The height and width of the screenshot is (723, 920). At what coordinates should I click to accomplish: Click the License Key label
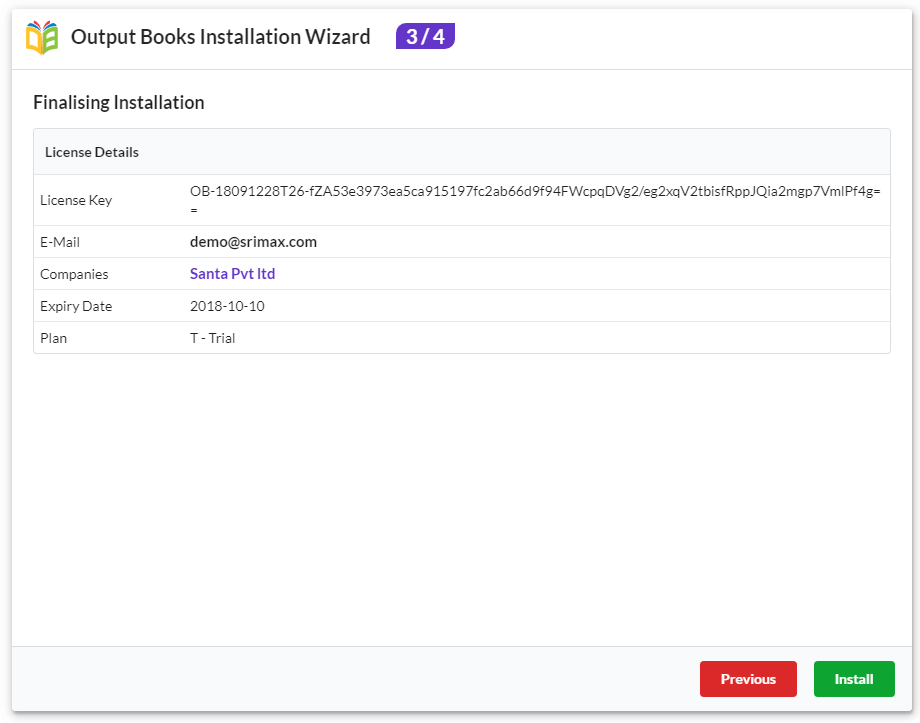coord(76,200)
